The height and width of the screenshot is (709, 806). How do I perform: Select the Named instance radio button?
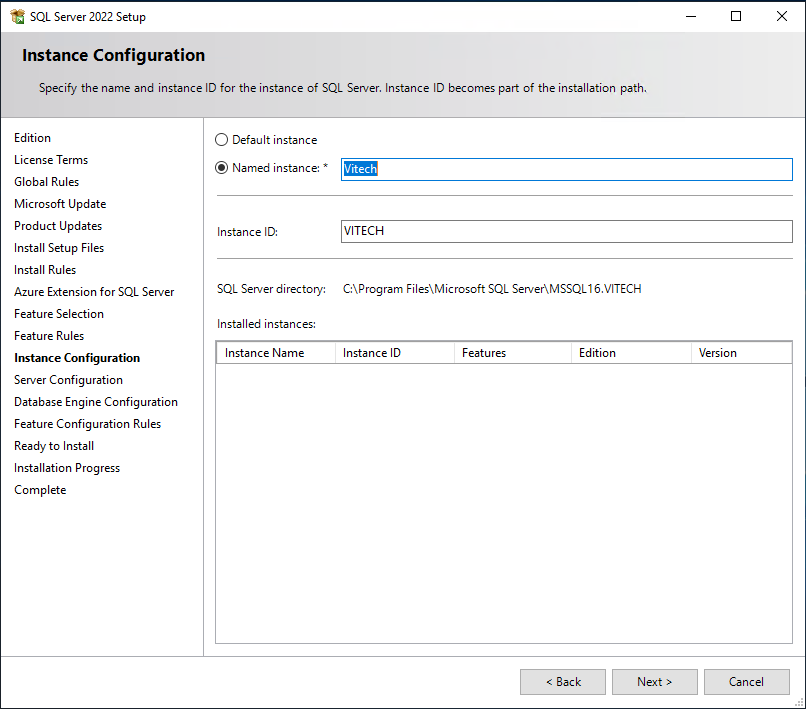(222, 168)
